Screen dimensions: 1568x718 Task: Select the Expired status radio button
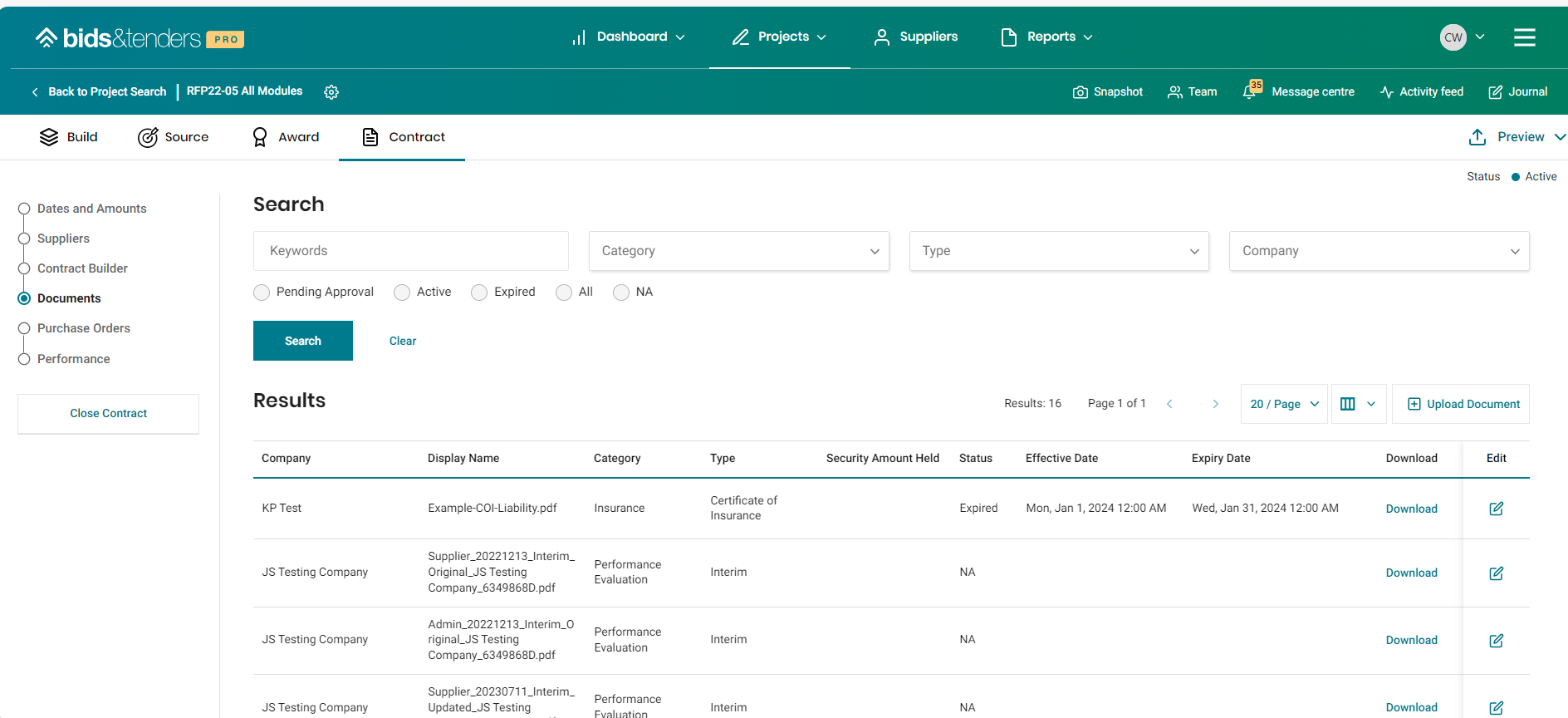(x=479, y=293)
